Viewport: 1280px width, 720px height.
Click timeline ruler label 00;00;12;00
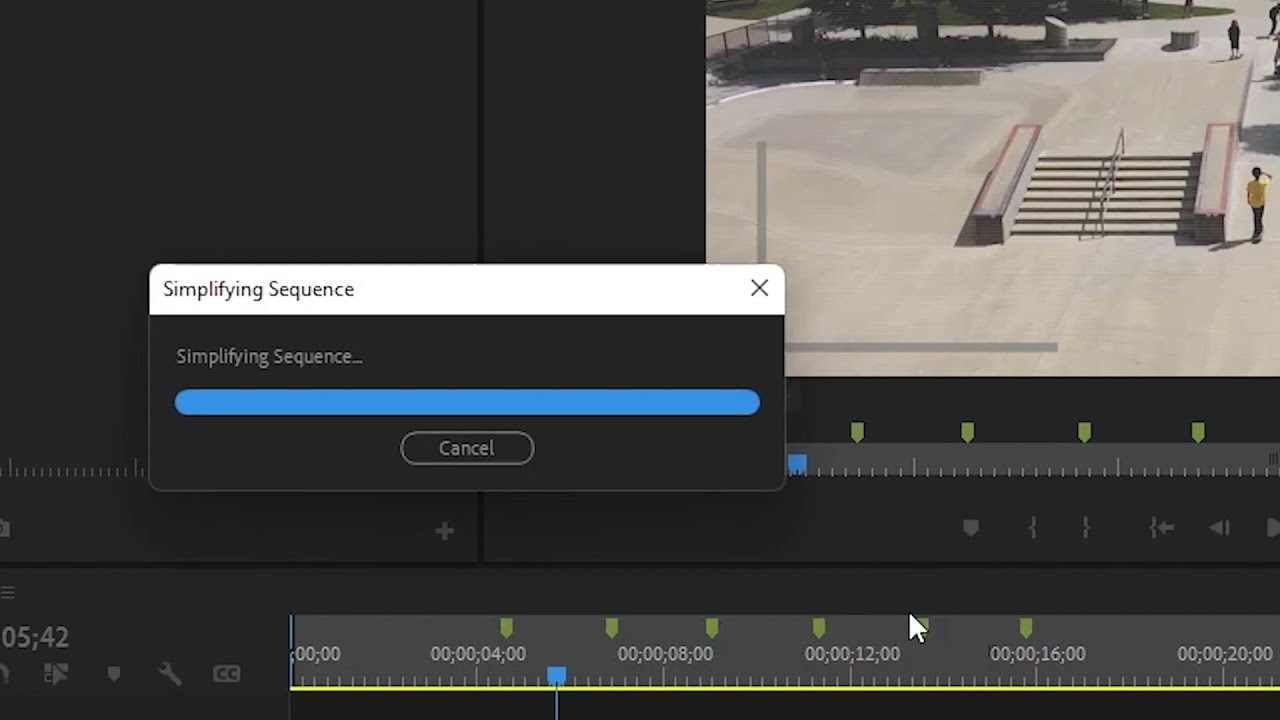pyautogui.click(x=852, y=654)
